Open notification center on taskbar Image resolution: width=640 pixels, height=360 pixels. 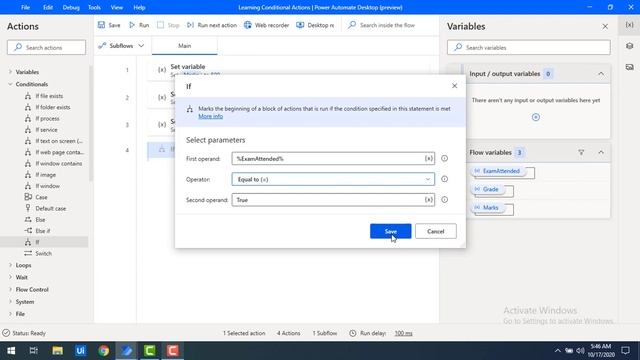pos(625,351)
